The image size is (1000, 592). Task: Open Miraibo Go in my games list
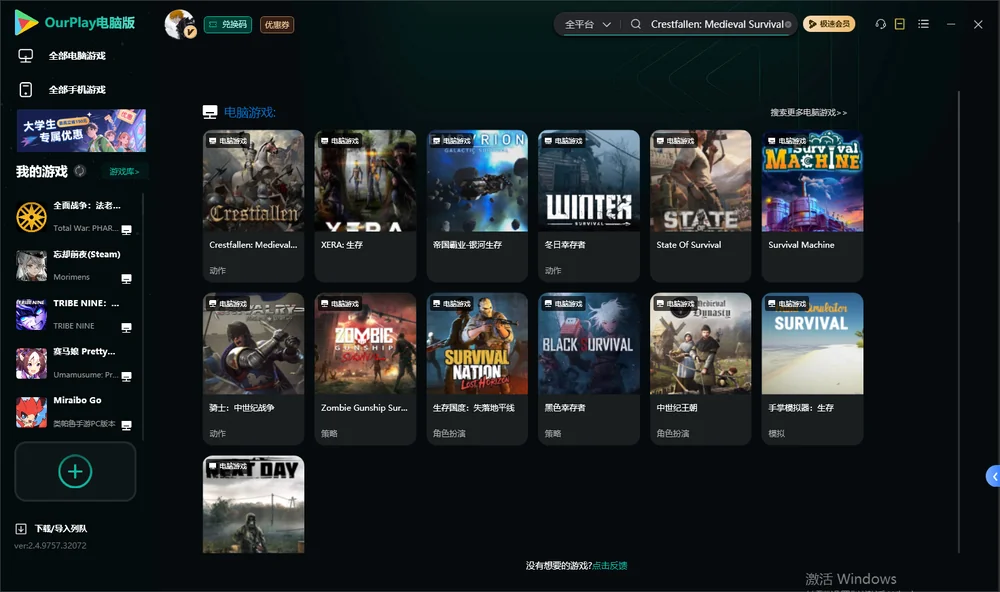75,412
